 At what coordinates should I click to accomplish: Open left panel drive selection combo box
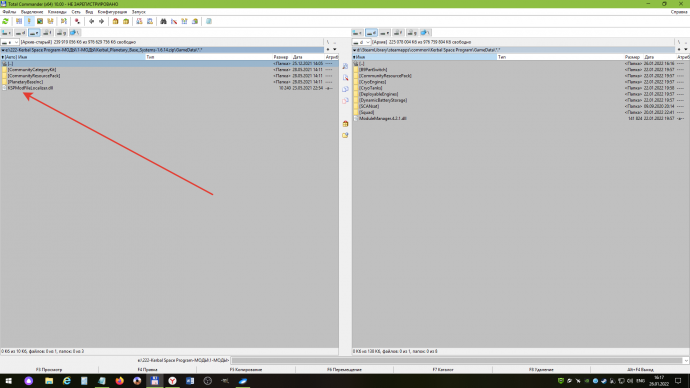coord(10,42)
